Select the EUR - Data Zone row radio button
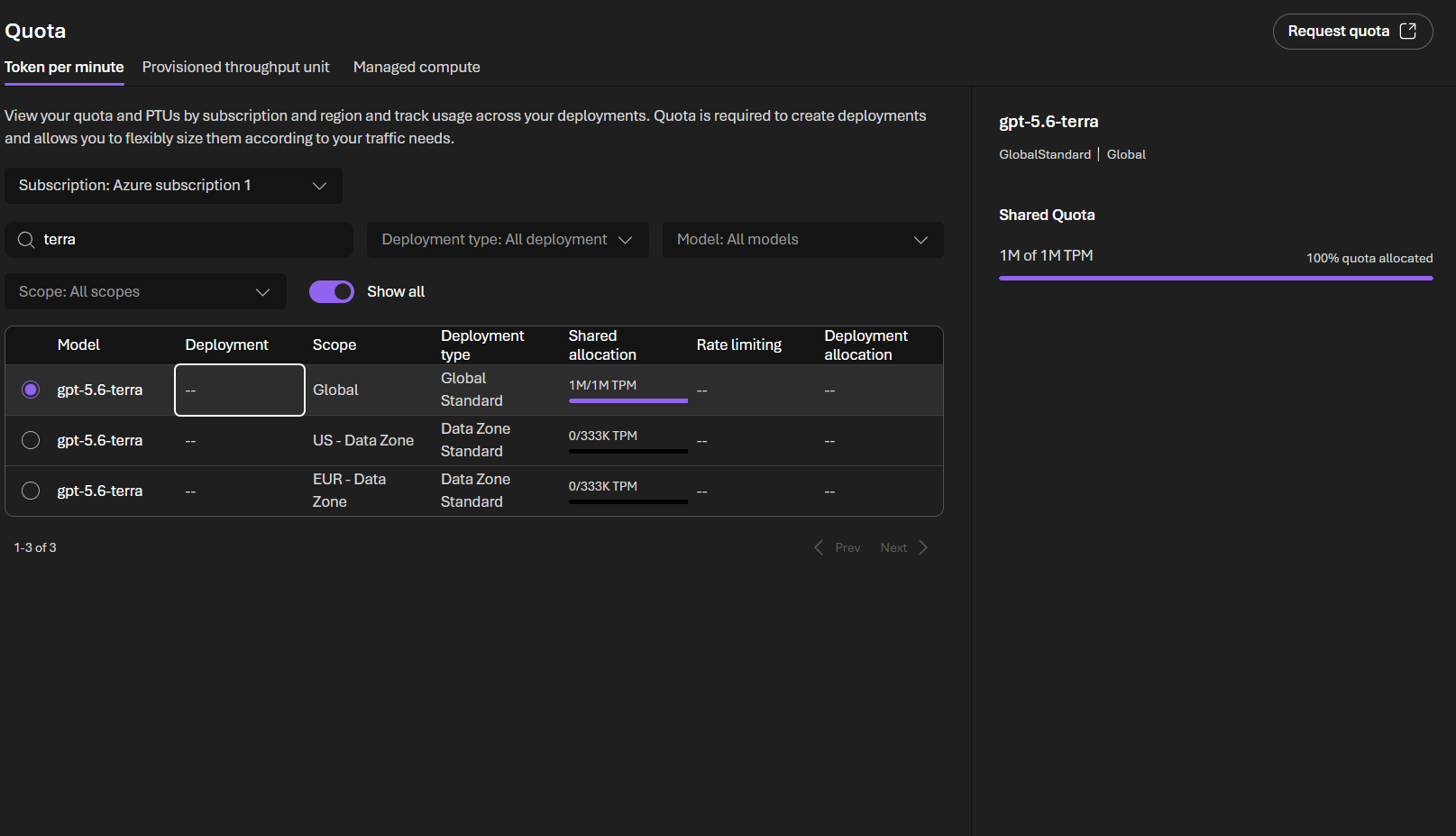Image resolution: width=1456 pixels, height=836 pixels. [31, 491]
